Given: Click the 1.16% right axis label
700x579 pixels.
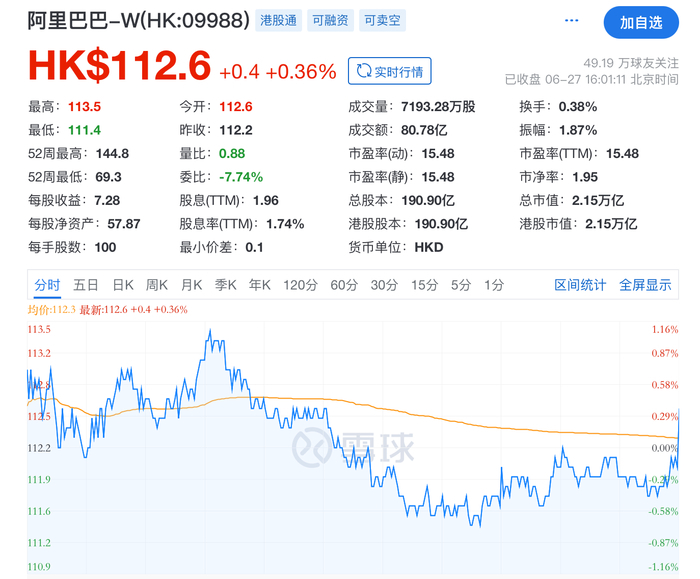Looking at the screenshot, I should coord(665,329).
